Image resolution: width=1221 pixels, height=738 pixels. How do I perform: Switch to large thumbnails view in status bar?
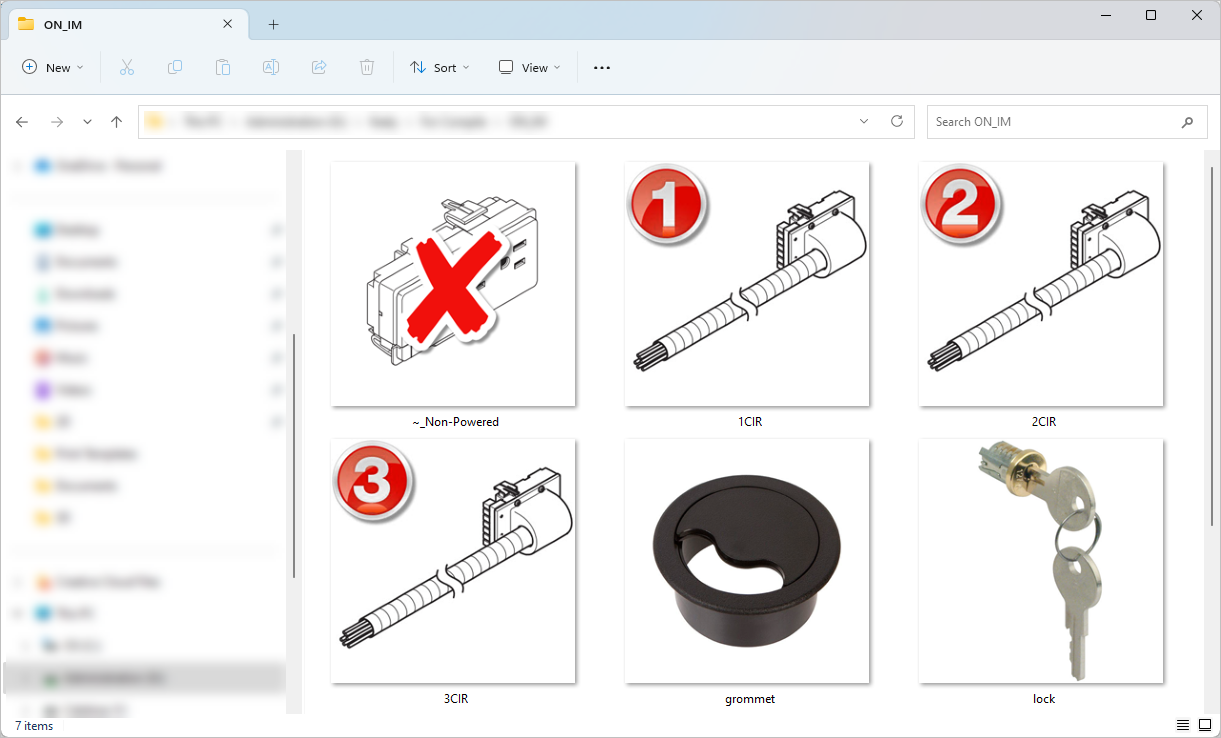point(1205,724)
